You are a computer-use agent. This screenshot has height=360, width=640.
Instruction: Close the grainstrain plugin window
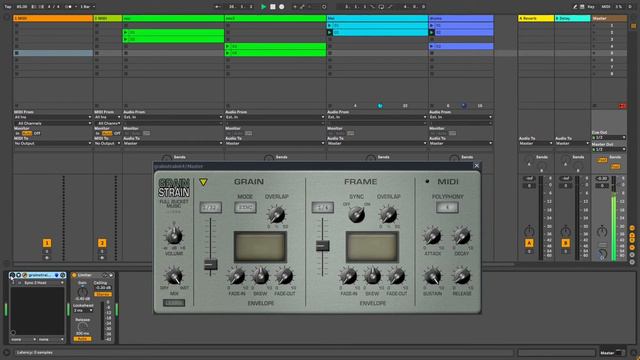pyautogui.click(x=476, y=166)
